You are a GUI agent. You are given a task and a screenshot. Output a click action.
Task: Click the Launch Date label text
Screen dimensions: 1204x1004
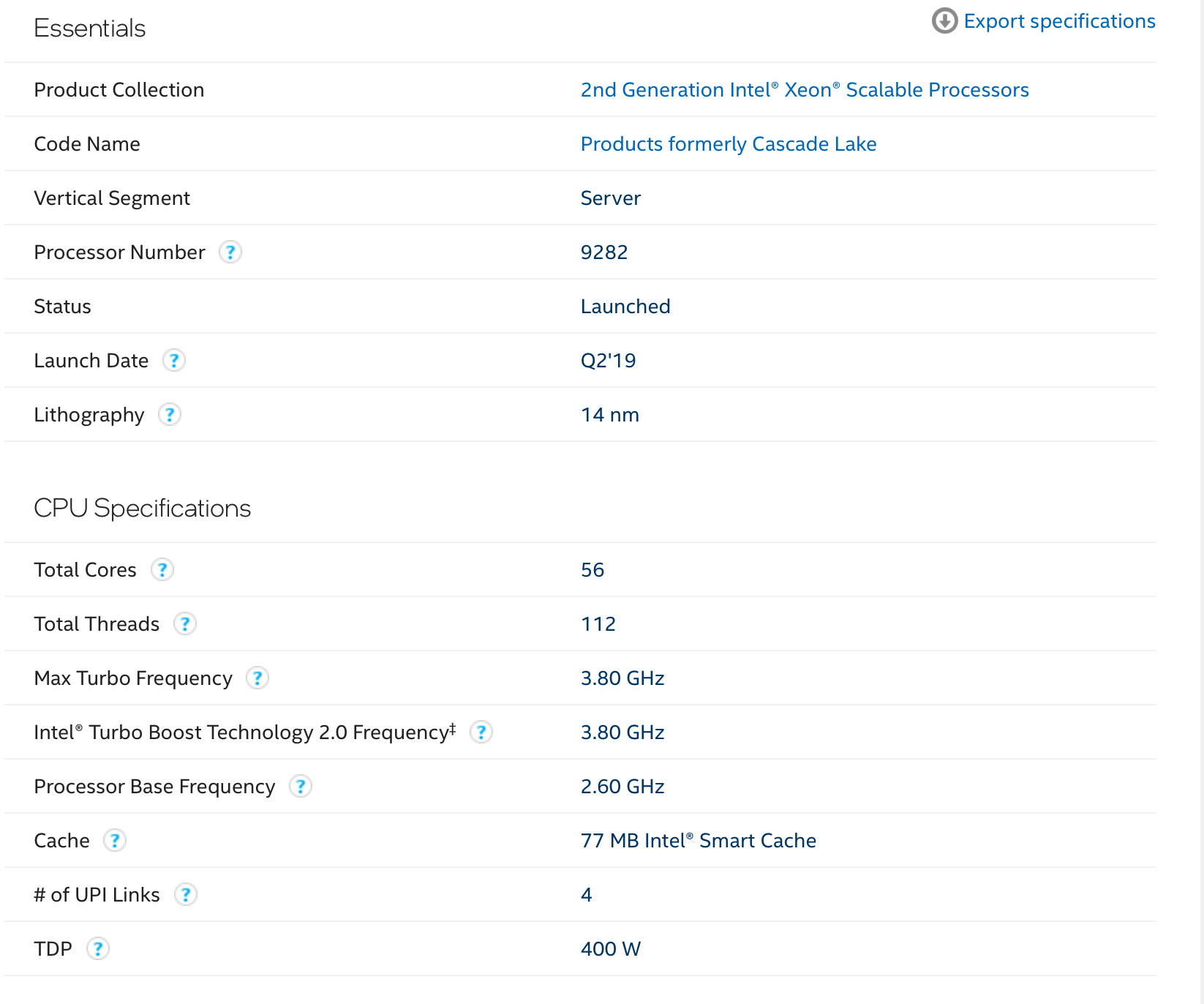point(91,361)
